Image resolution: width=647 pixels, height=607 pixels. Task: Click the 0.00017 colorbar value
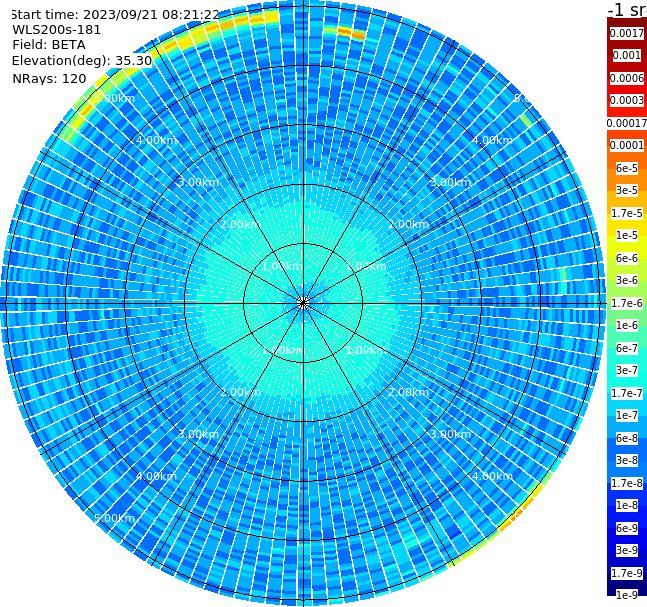[626, 123]
